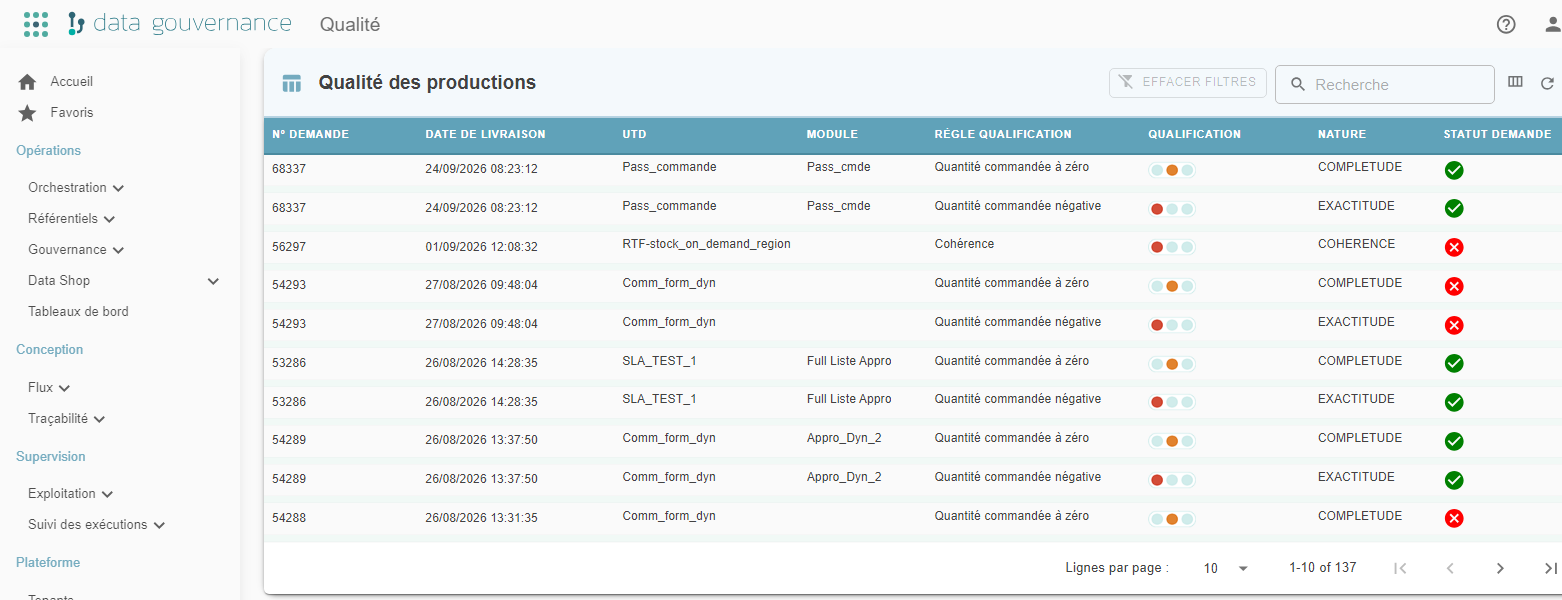Refresh the table with the reload icon
1562x600 pixels.
point(1547,83)
